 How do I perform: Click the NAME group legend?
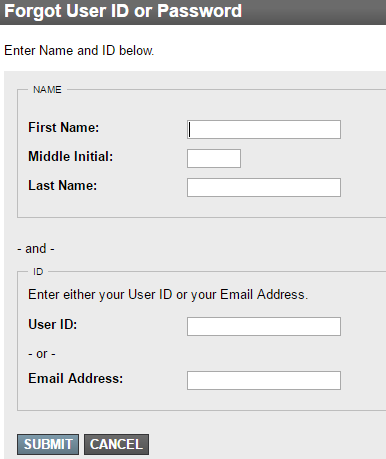tap(47, 90)
